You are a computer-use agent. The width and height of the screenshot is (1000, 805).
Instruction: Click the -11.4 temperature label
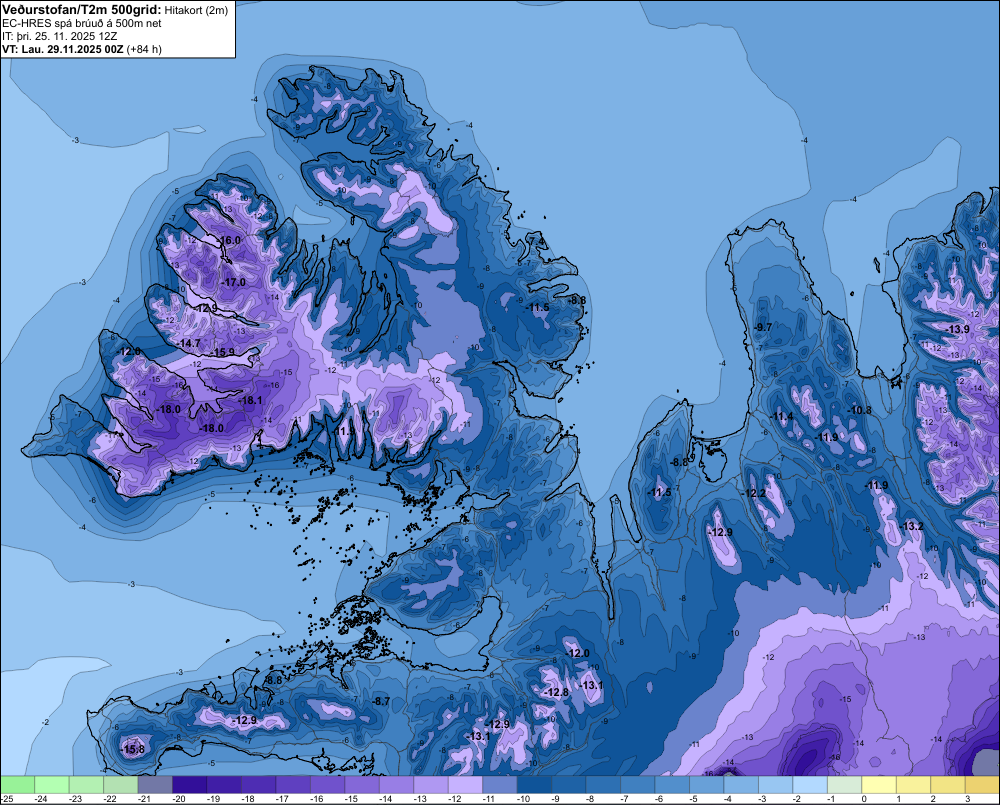point(782,417)
